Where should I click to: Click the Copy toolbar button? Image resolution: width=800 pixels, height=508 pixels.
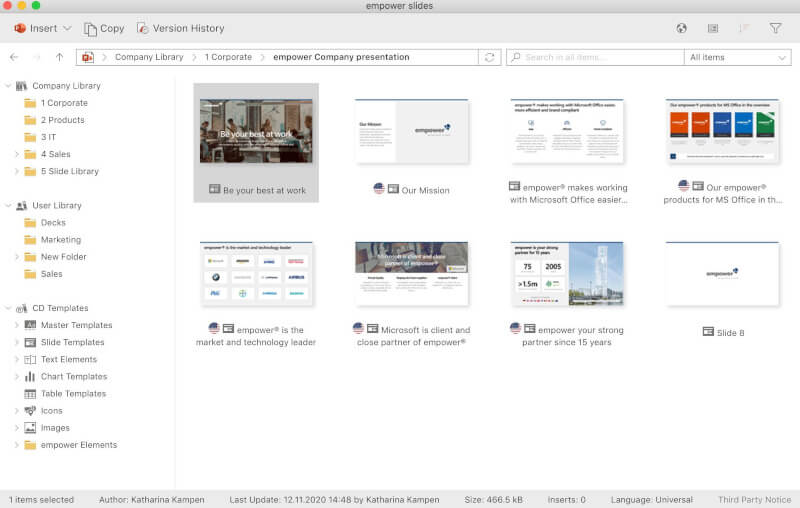pyautogui.click(x=104, y=28)
